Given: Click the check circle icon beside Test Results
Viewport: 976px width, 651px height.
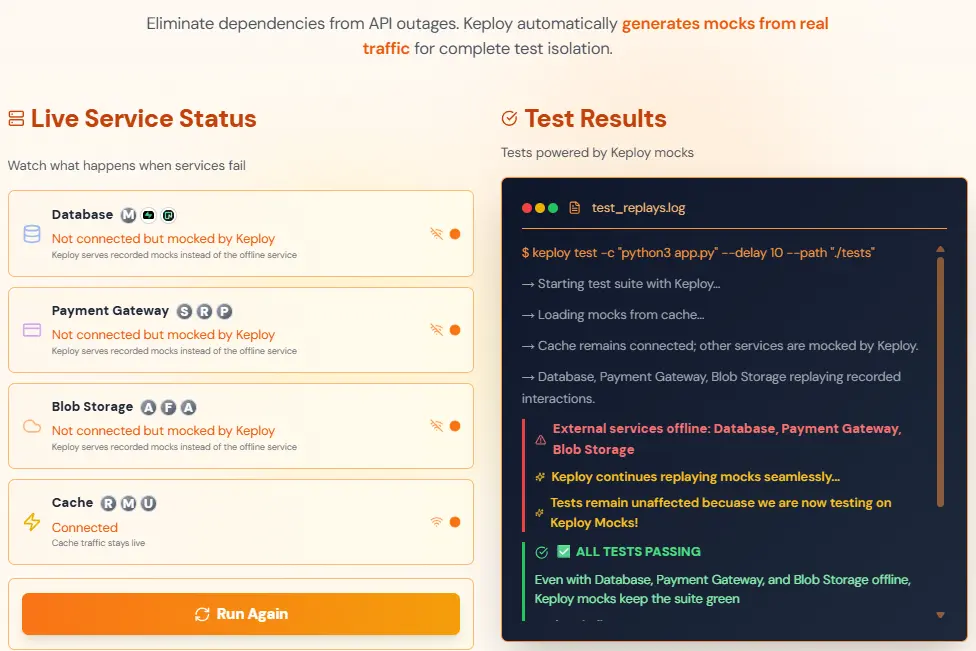Looking at the screenshot, I should (x=509, y=118).
